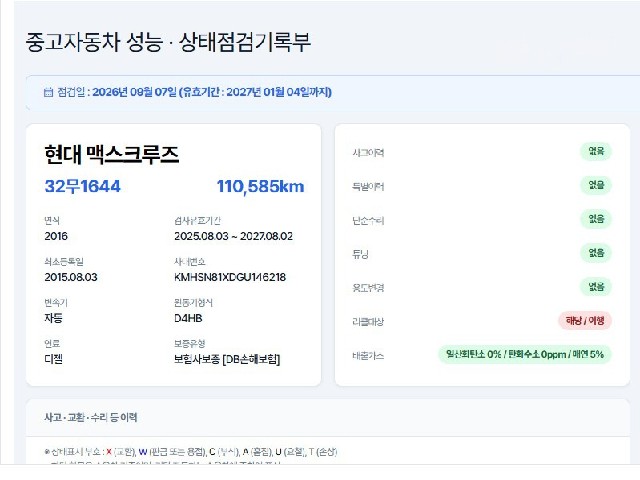Click the 배출가스 row label
640x480 pixels.
coord(368,356)
